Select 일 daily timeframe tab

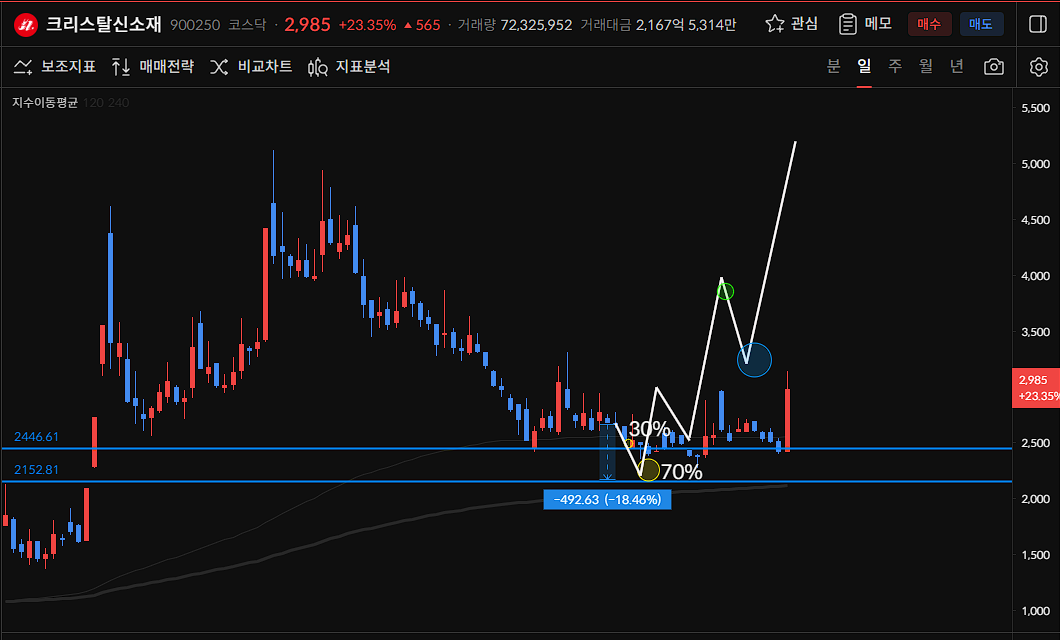864,66
